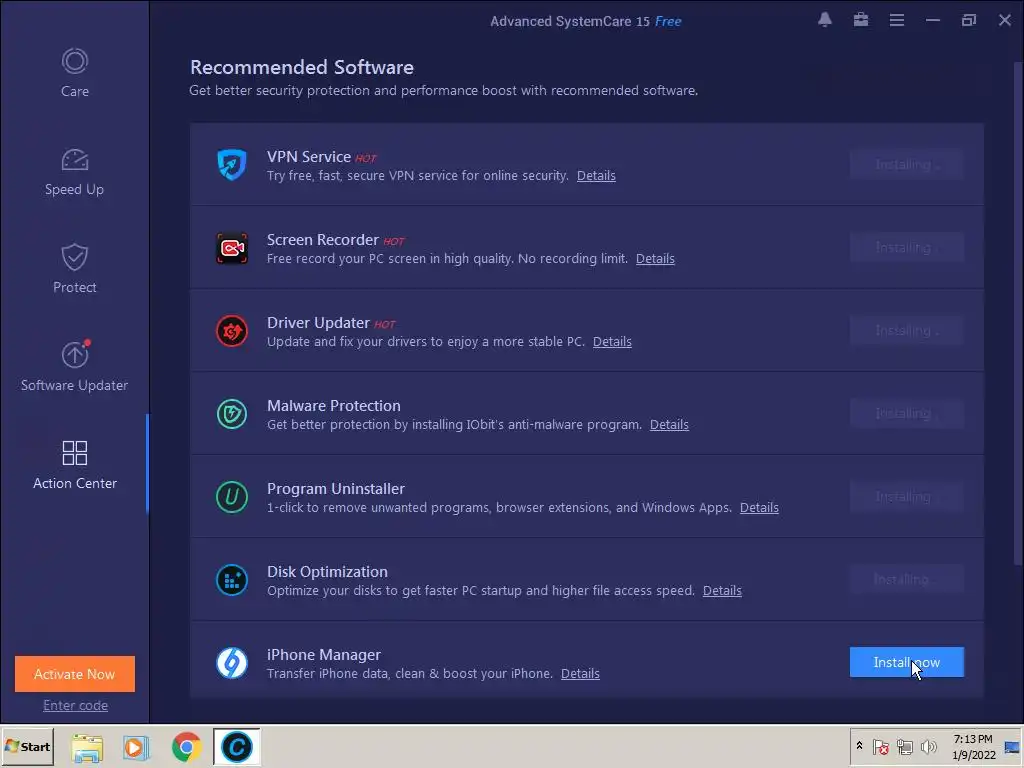Click the Installing button for Malware Protection

click(x=906, y=413)
